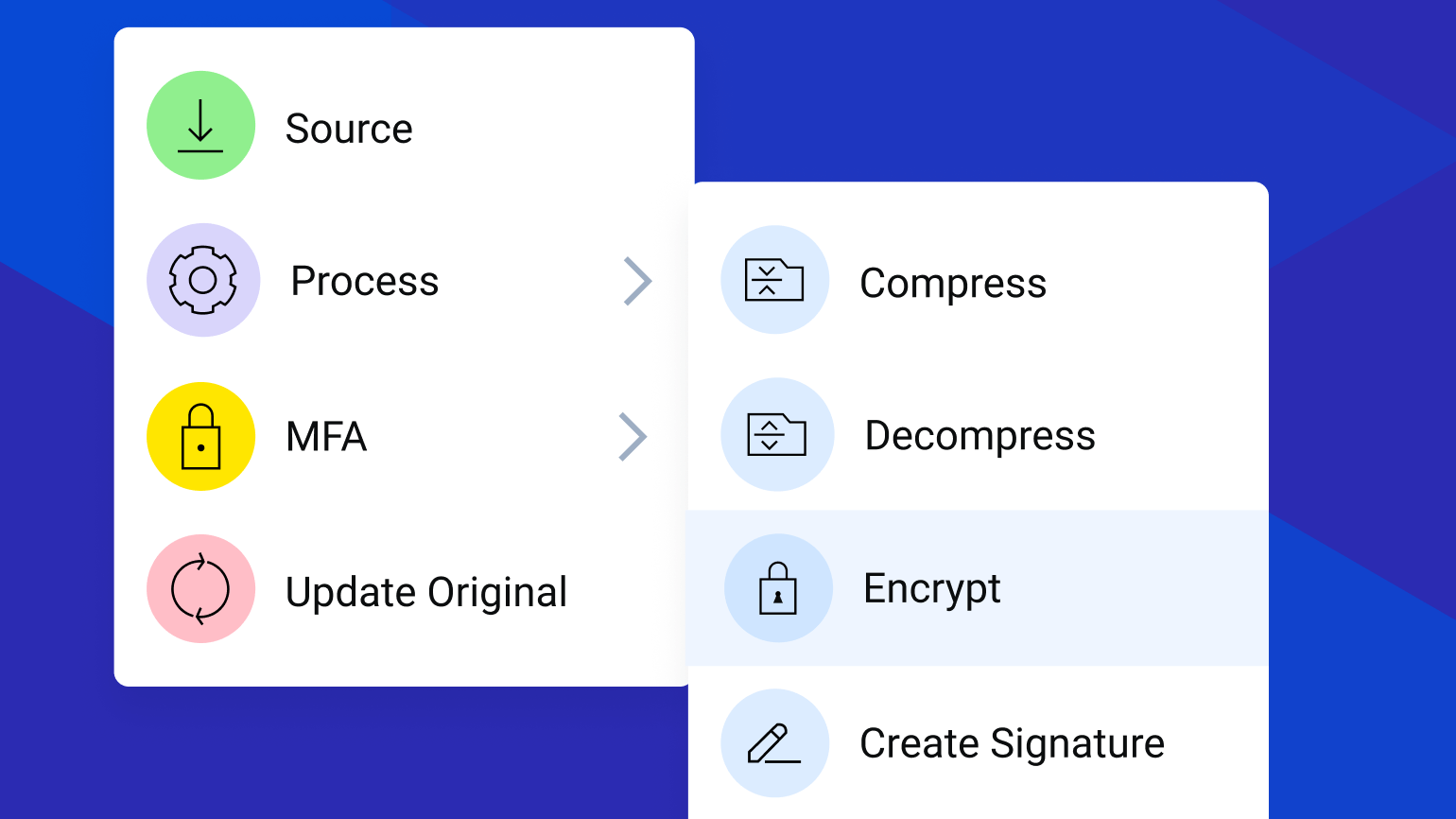Click the Decompress folder icon
The width and height of the screenshot is (1456, 819).
click(x=777, y=434)
